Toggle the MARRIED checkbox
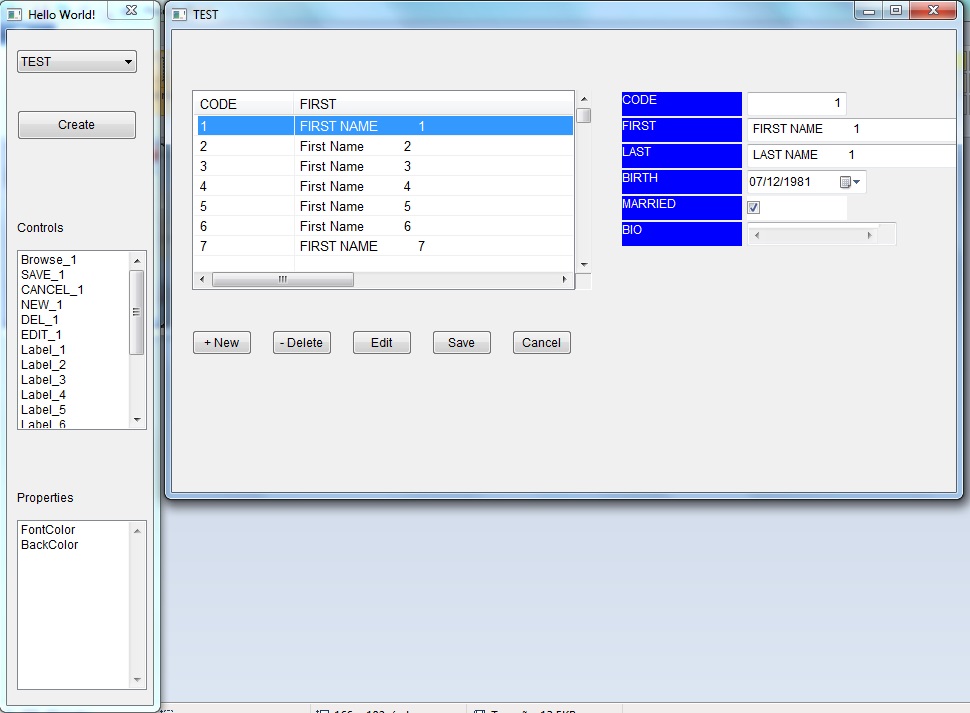 [x=754, y=208]
